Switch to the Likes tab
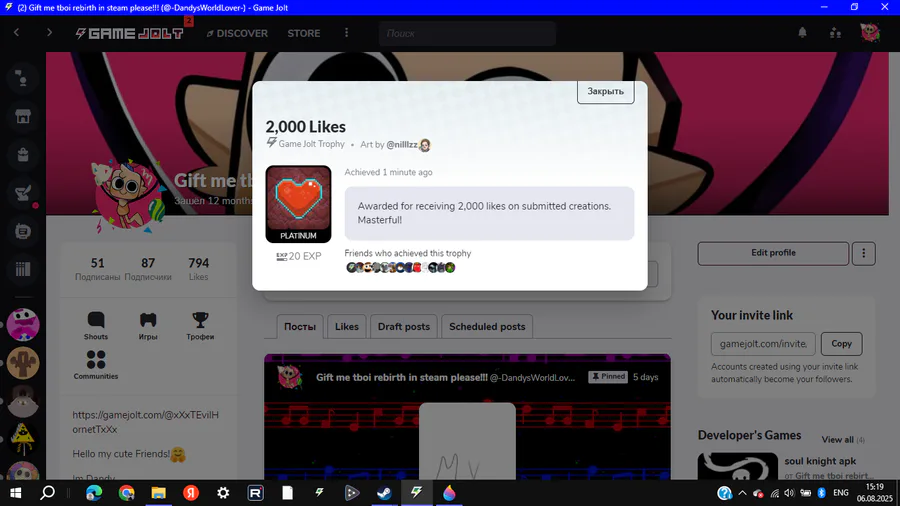 click(347, 326)
